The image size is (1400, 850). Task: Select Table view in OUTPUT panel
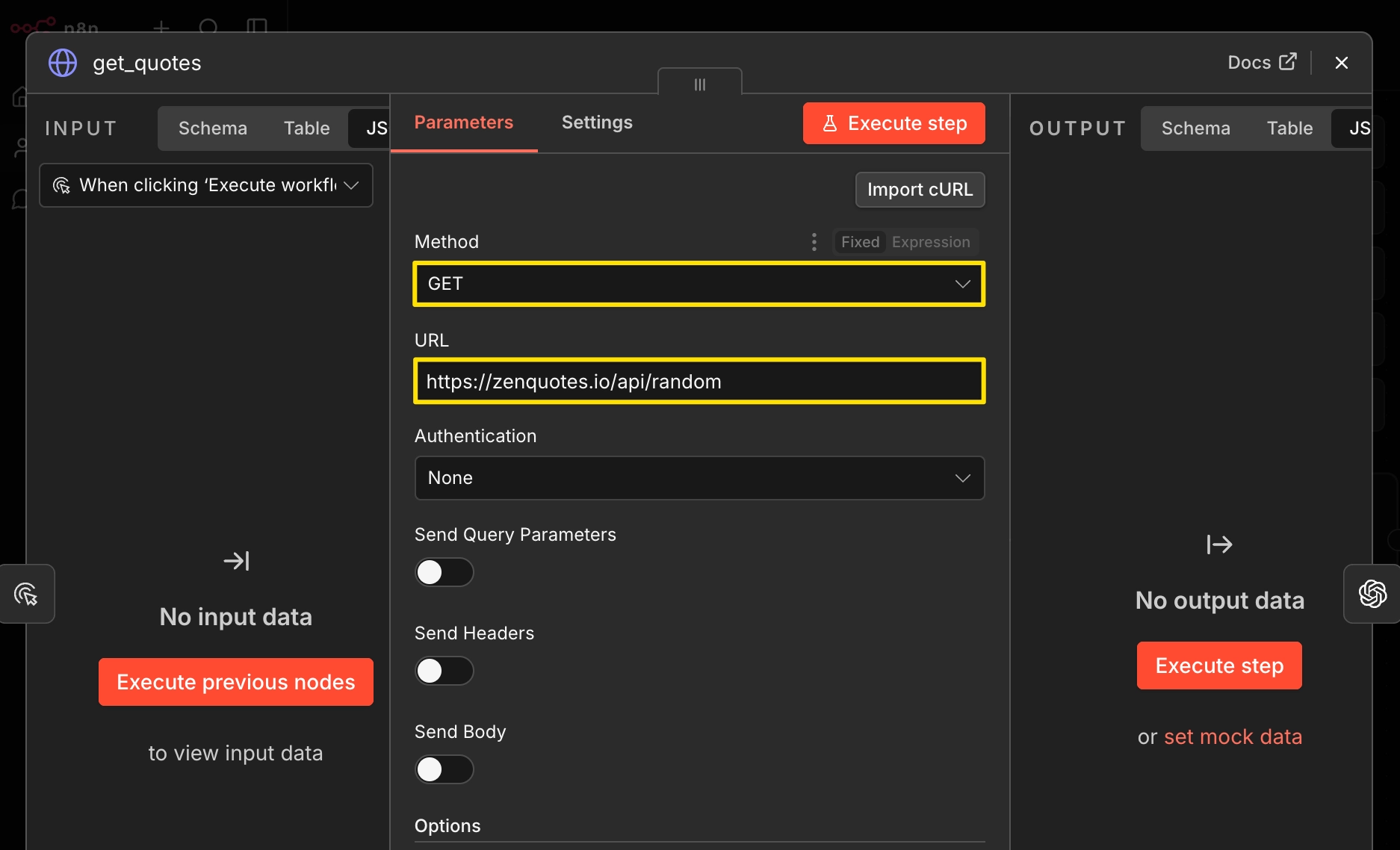click(1290, 128)
